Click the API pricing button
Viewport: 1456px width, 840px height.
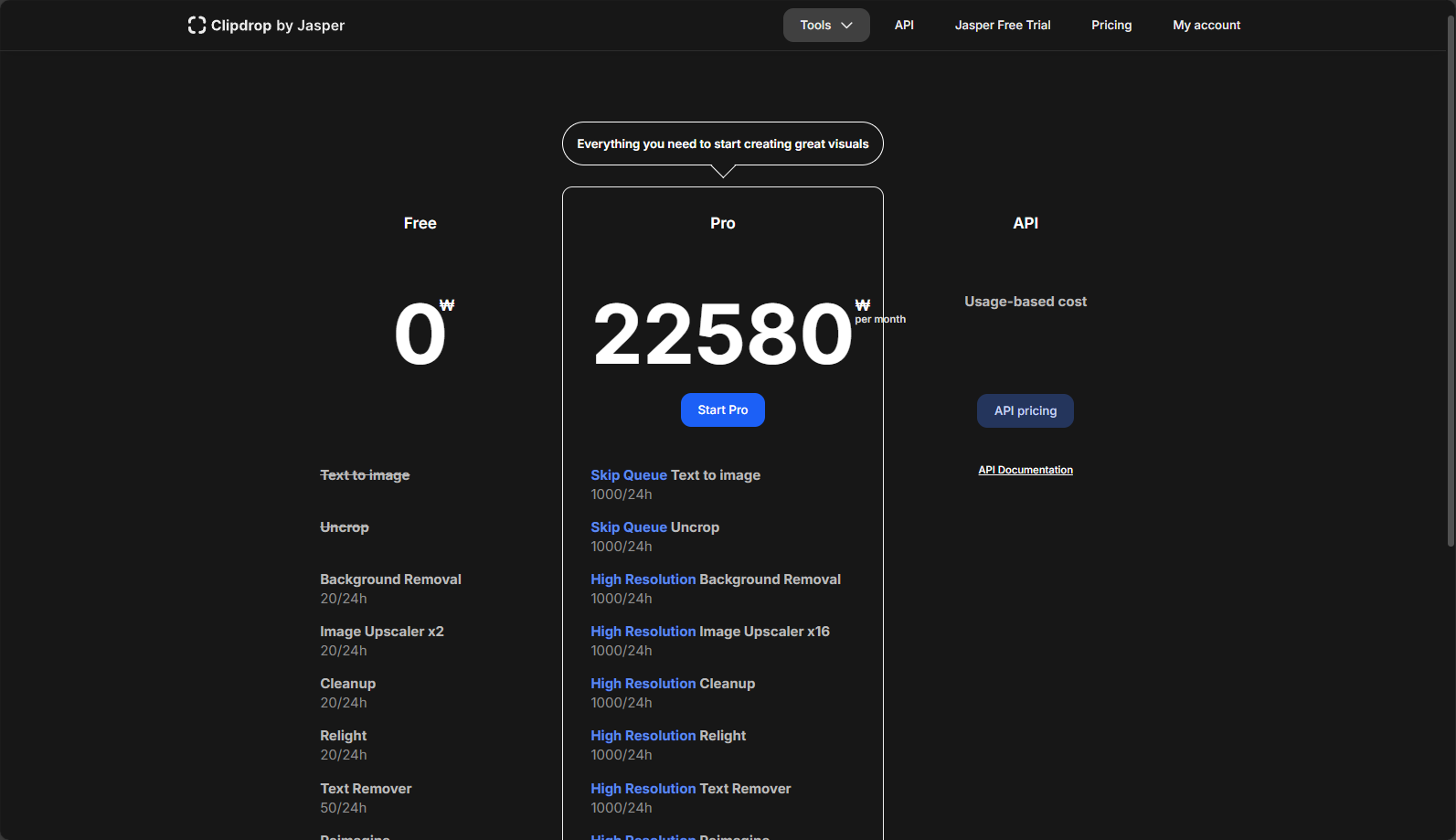point(1026,410)
